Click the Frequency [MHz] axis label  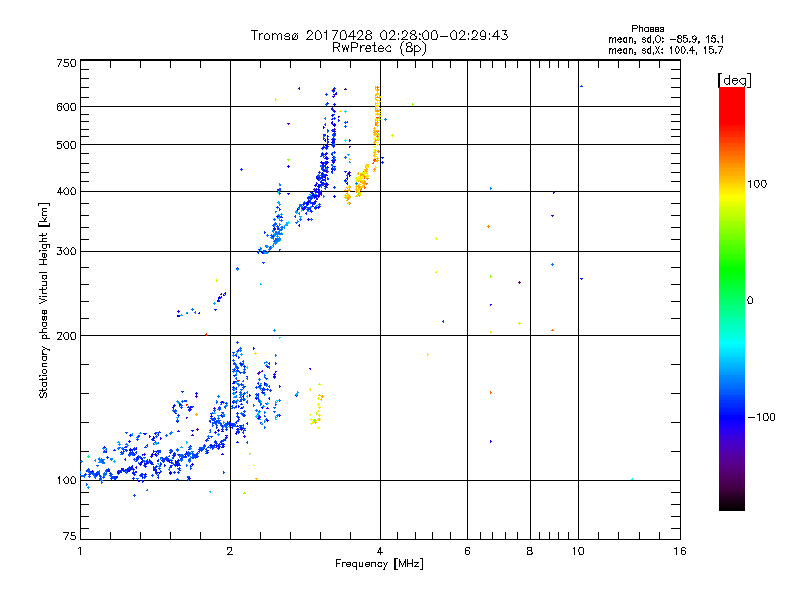click(379, 566)
